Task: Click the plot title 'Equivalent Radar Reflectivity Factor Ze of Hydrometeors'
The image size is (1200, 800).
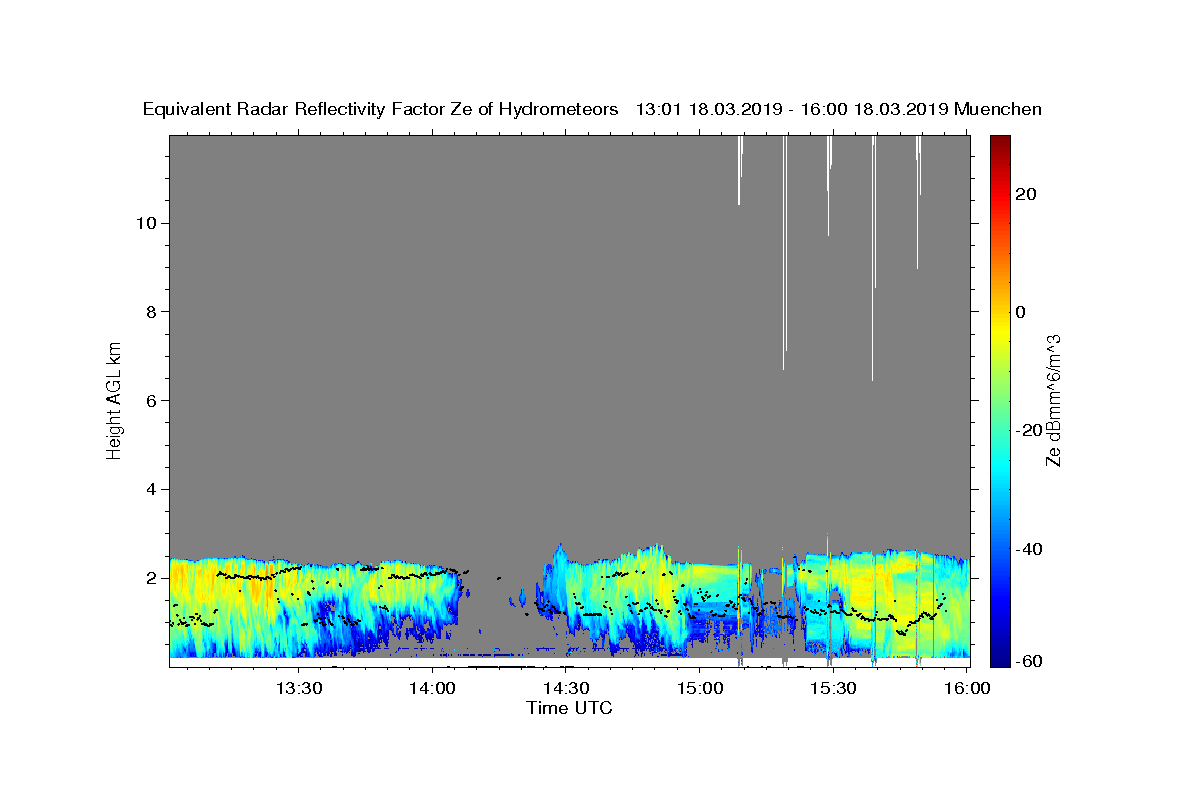Action: (381, 110)
